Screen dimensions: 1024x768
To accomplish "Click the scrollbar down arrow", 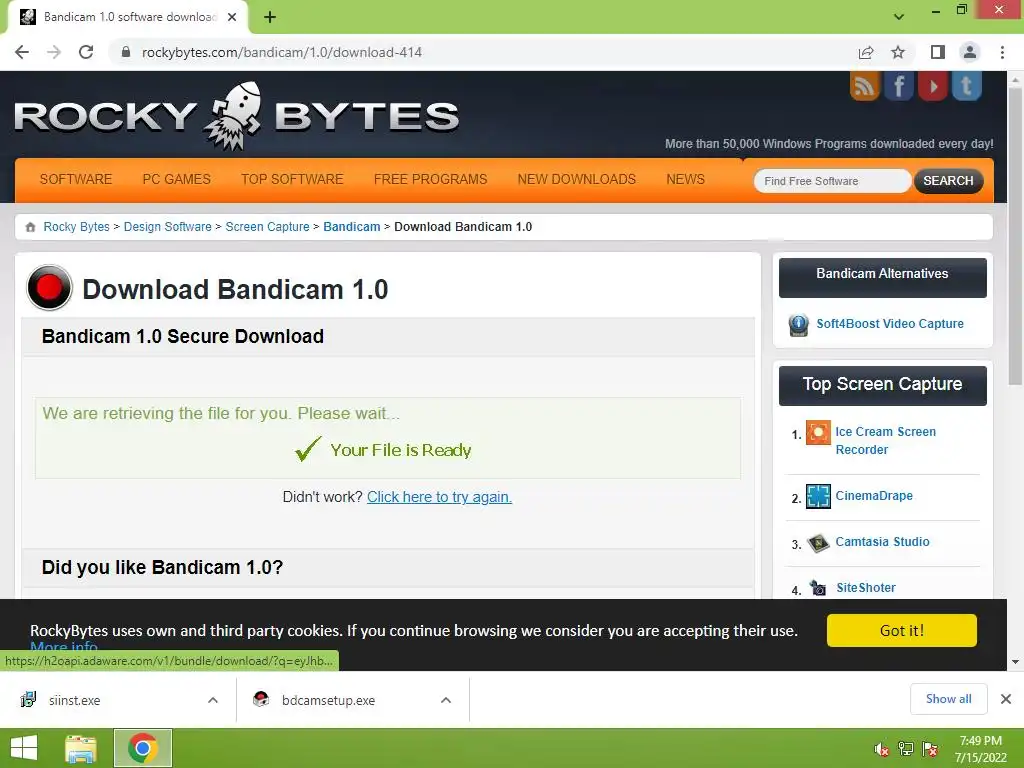I will tap(1015, 662).
